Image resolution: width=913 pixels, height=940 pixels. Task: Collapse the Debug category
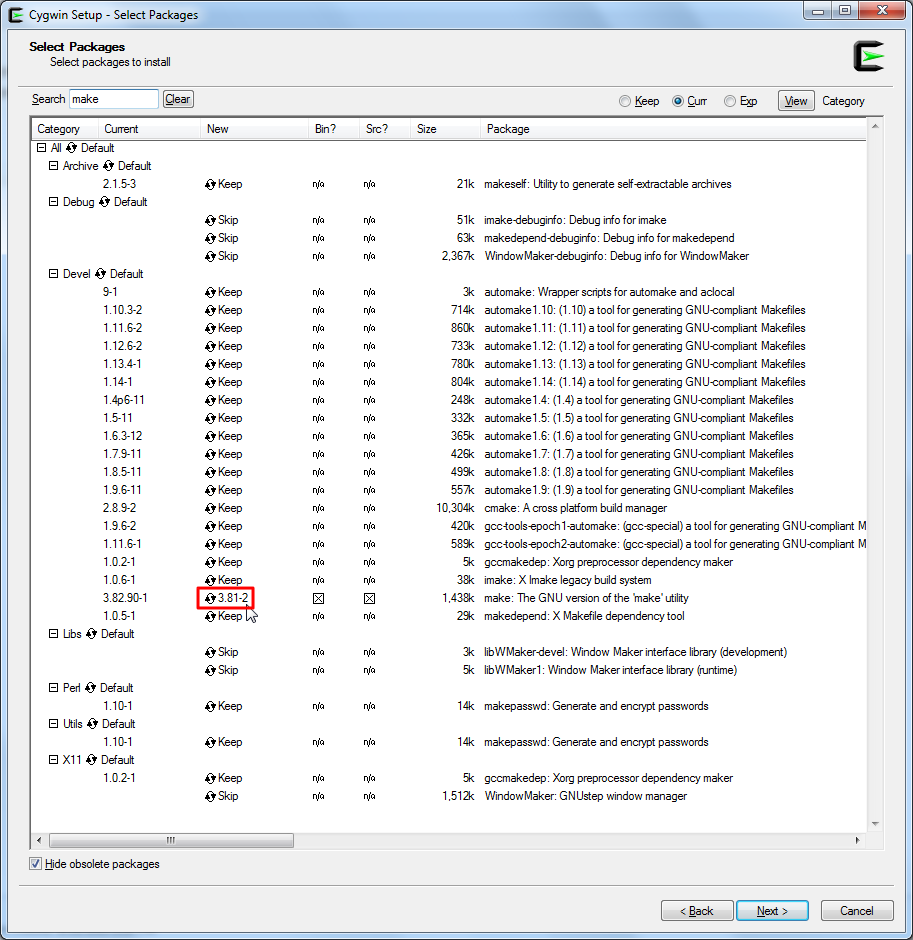[53, 201]
